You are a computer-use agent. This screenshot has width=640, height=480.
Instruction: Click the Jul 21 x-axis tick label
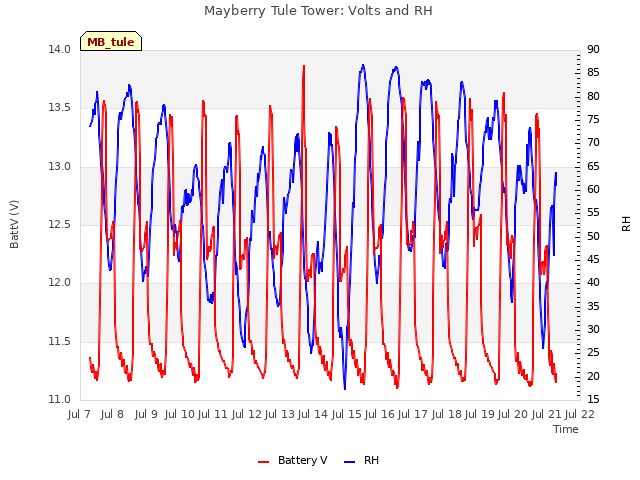pos(547,415)
